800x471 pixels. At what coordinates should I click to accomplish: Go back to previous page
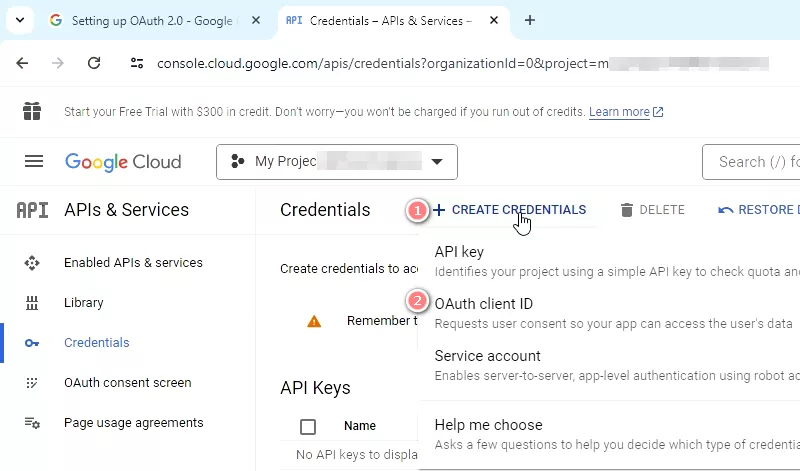click(22, 63)
